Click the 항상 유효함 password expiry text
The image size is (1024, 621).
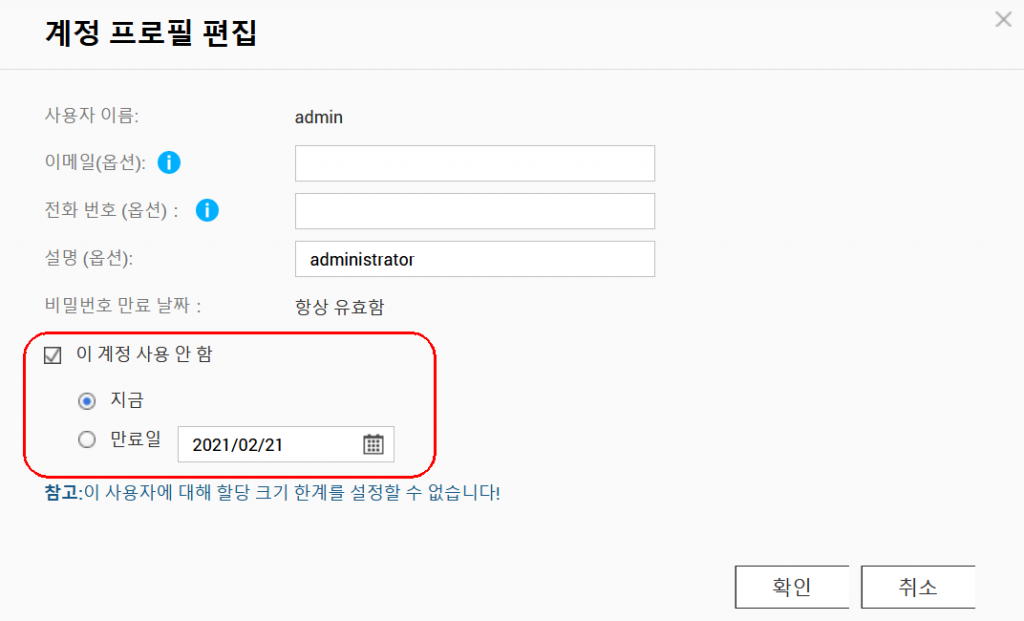[340, 307]
